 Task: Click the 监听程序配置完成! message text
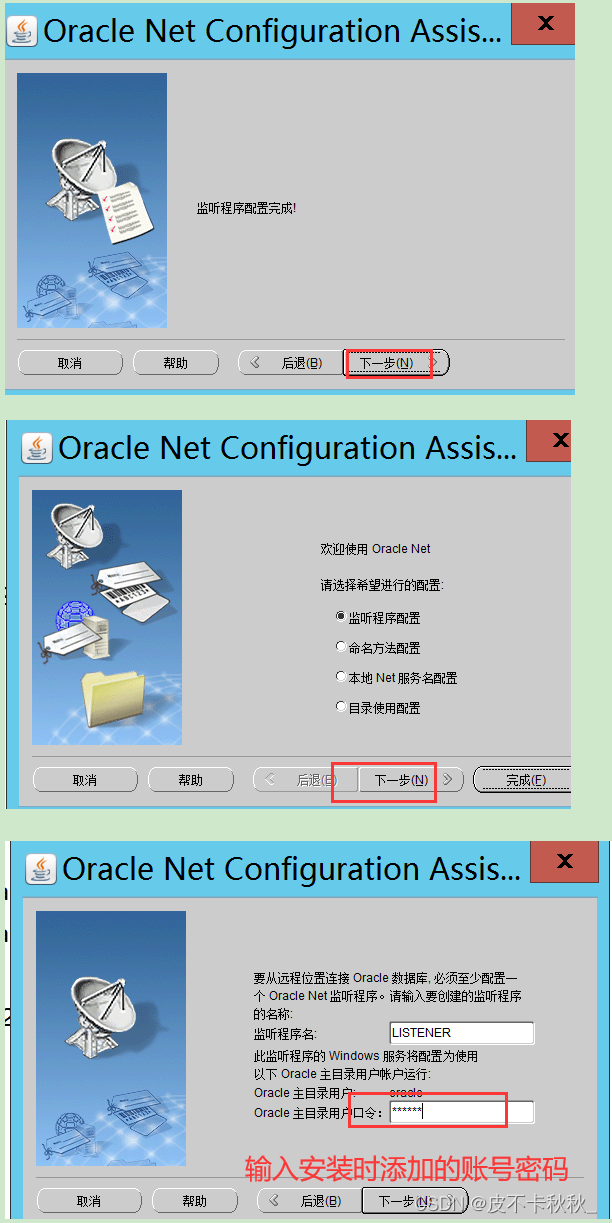point(246,208)
